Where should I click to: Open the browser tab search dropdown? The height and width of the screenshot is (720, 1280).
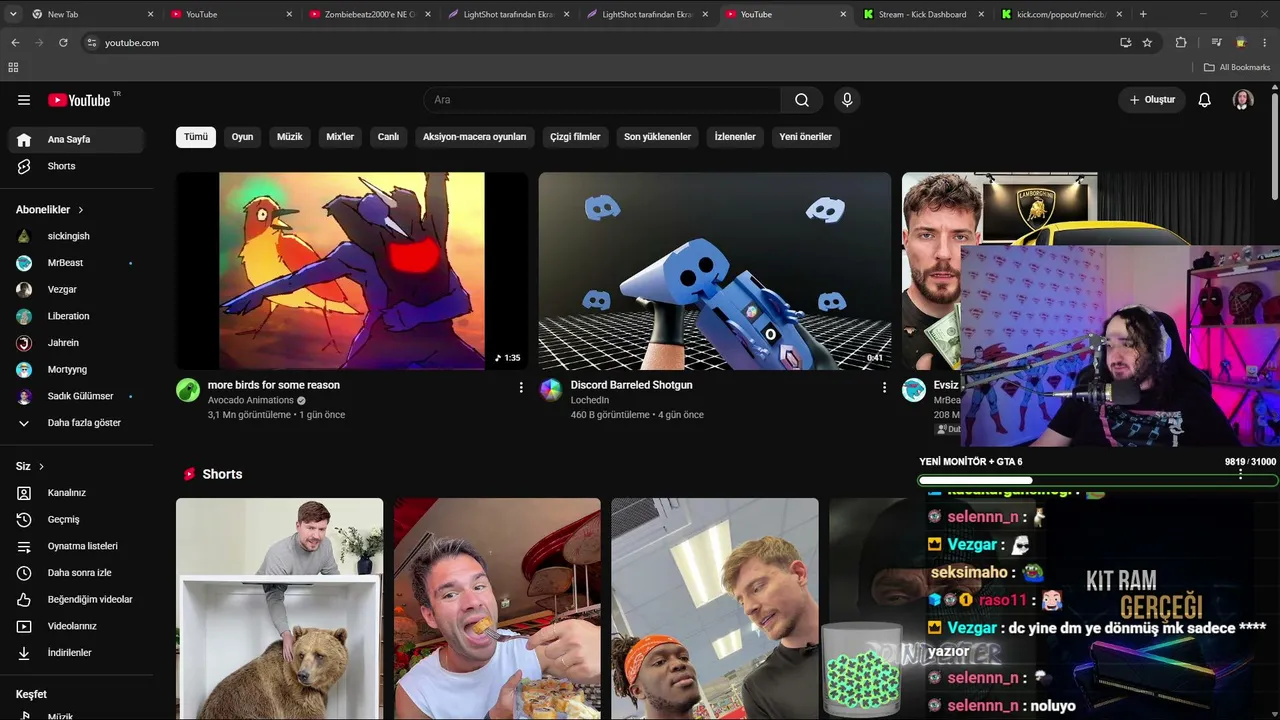pos(13,14)
